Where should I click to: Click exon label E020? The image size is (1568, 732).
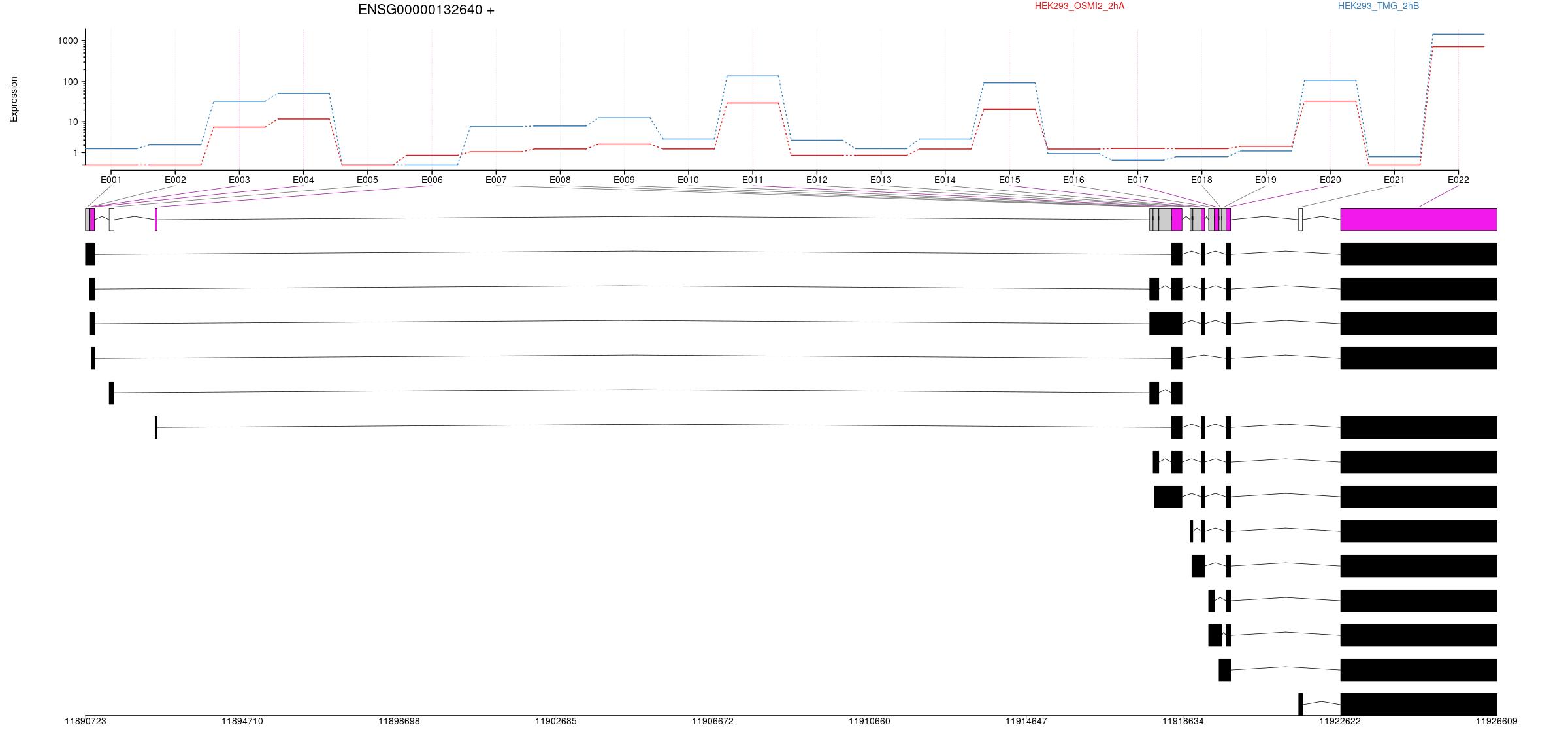(x=1330, y=180)
